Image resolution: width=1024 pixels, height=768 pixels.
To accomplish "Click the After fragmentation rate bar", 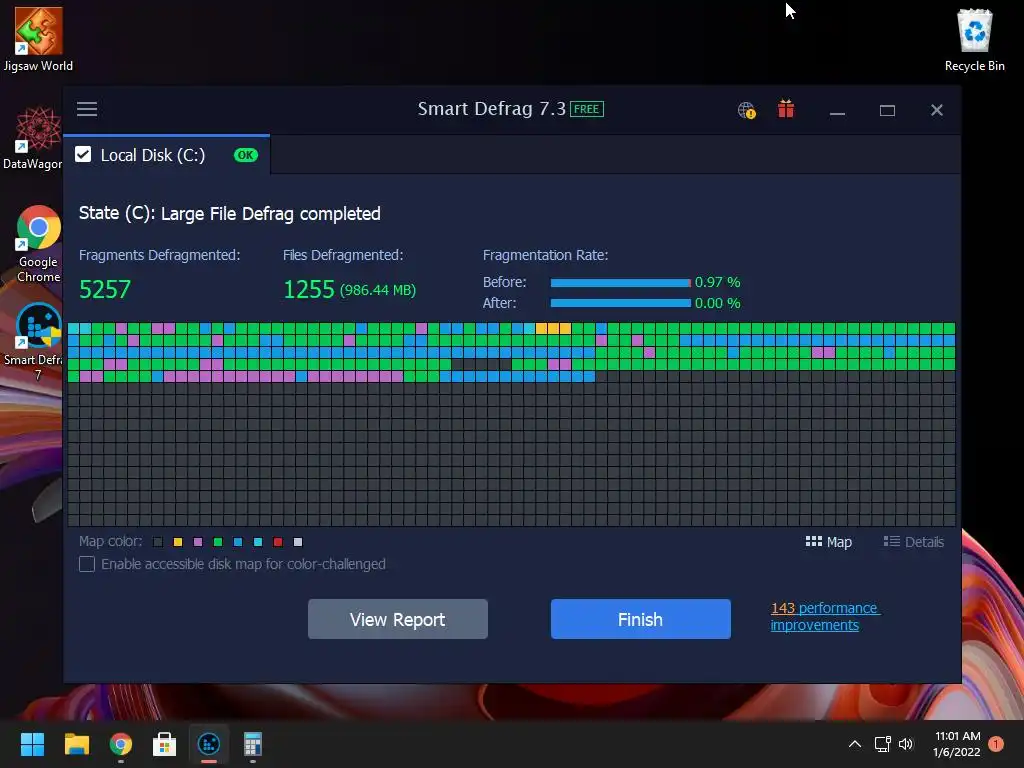I will [x=620, y=303].
